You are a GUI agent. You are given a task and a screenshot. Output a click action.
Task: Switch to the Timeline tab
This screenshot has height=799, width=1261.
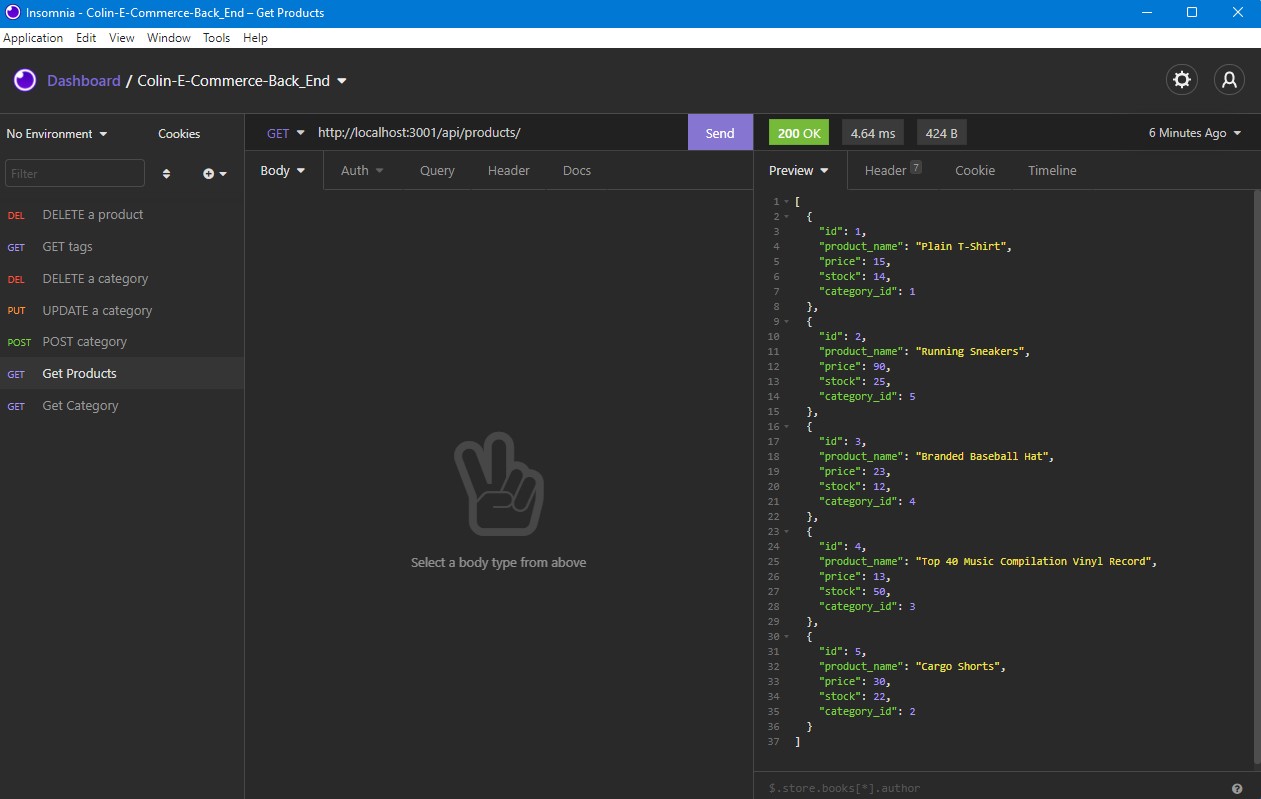click(x=1052, y=170)
